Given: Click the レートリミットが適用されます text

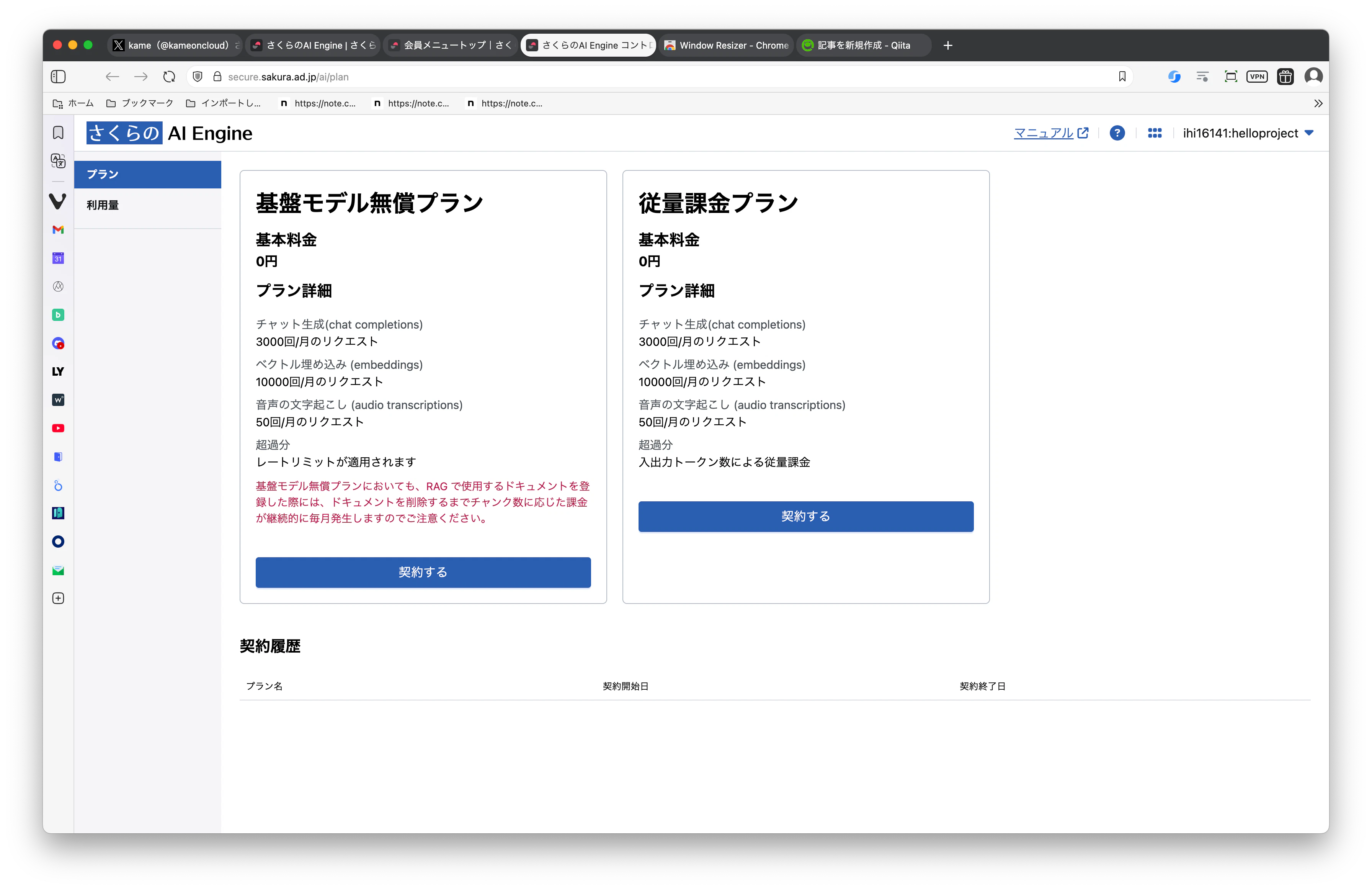Looking at the screenshot, I should (336, 463).
